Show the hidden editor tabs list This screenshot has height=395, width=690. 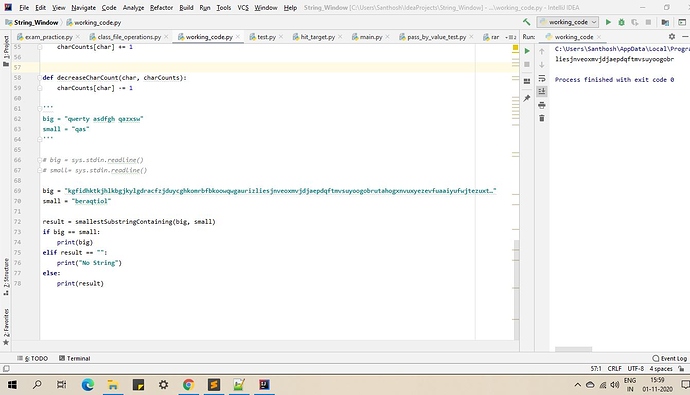[511, 37]
